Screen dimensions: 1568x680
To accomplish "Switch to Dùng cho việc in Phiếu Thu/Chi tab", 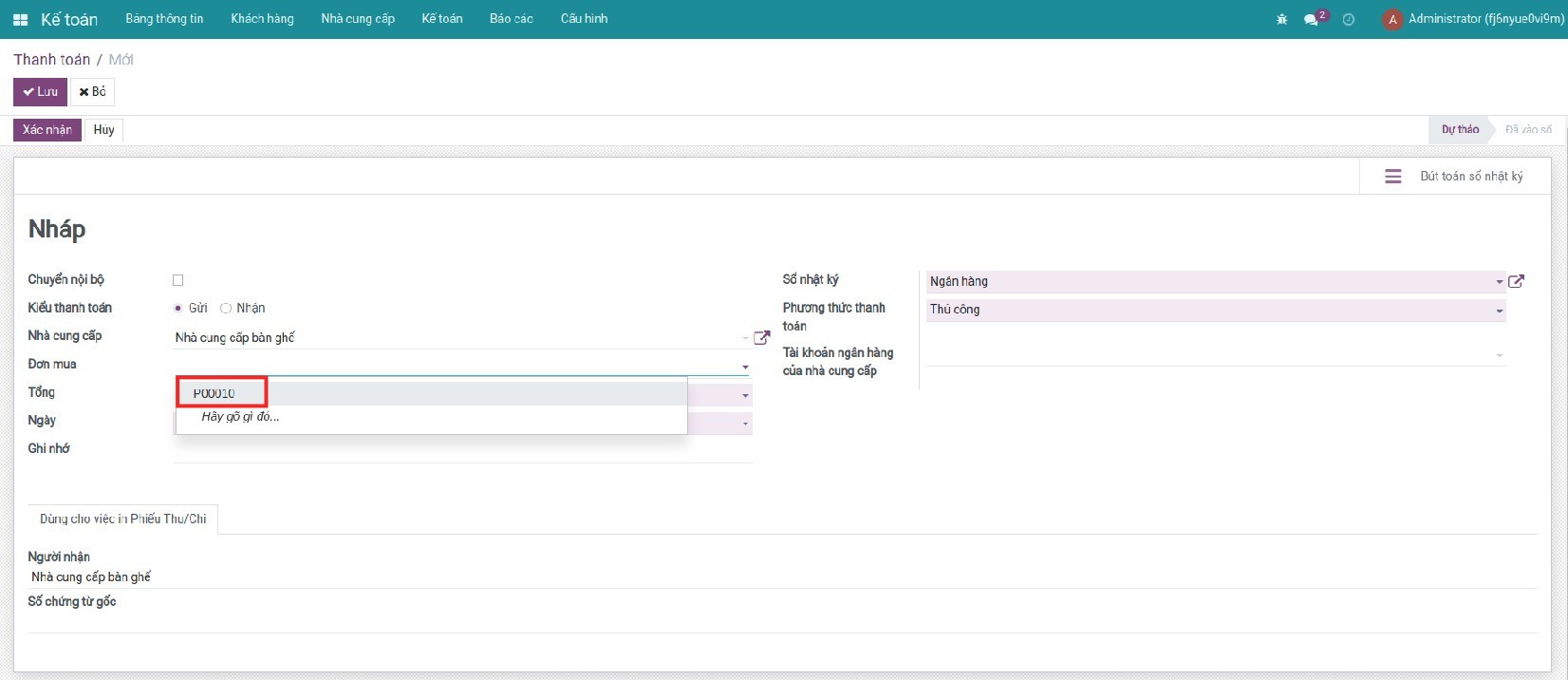I will point(123,519).
